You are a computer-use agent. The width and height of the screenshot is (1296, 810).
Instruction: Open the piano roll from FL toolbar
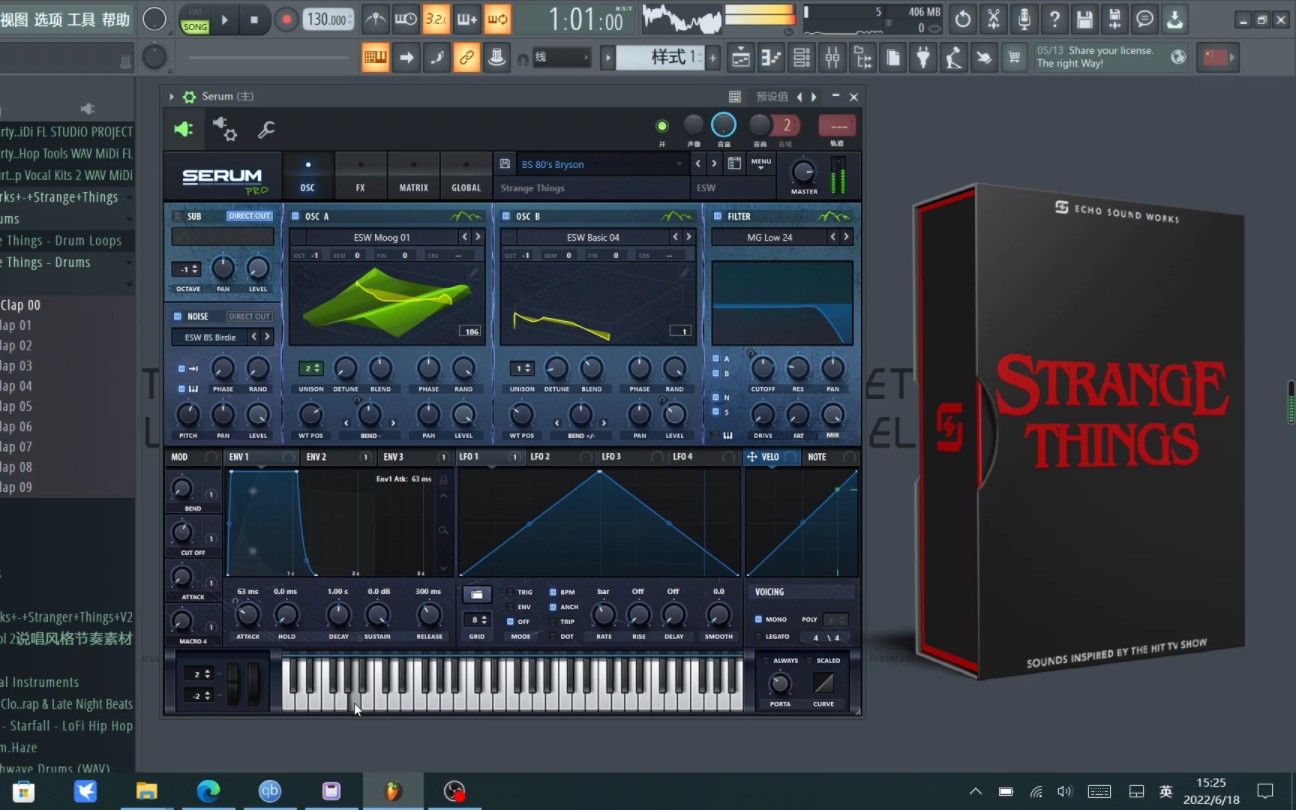(771, 58)
